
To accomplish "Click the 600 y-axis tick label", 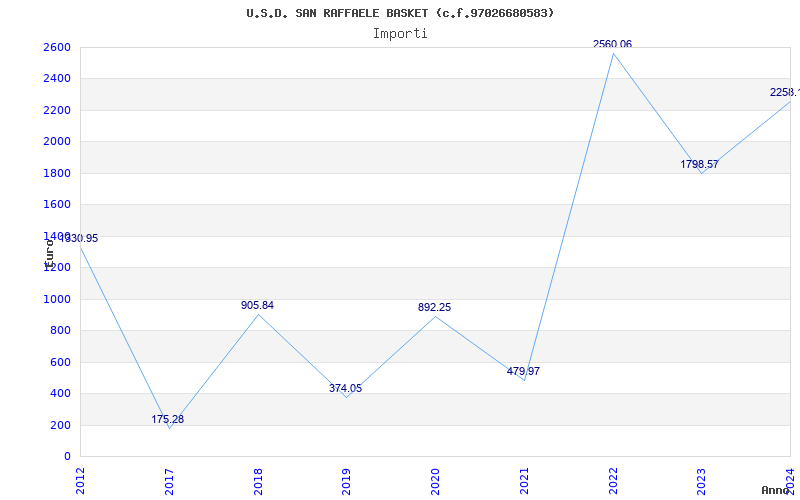I will tap(60, 362).
